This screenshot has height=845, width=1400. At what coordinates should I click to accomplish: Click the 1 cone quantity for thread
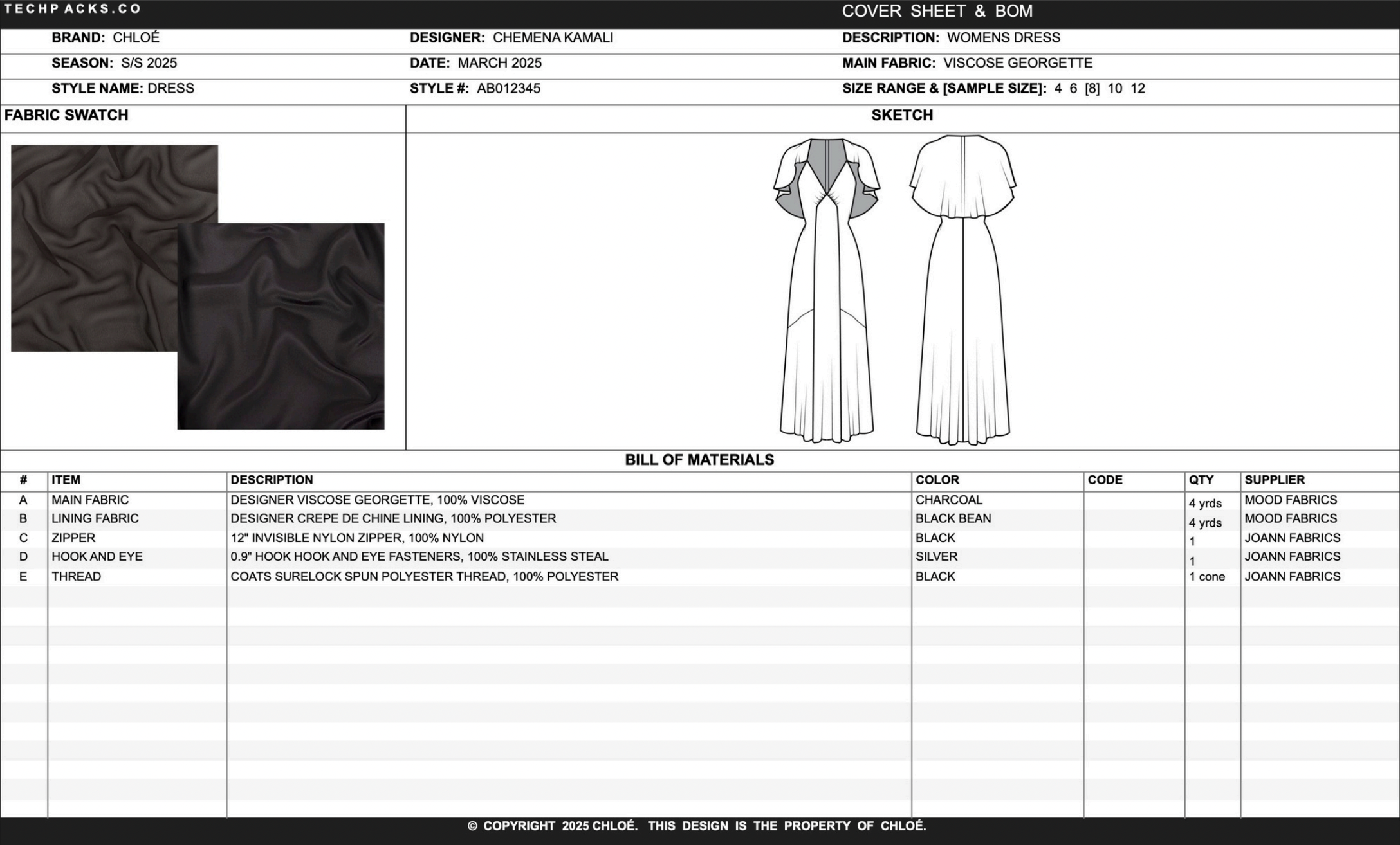point(1207,576)
